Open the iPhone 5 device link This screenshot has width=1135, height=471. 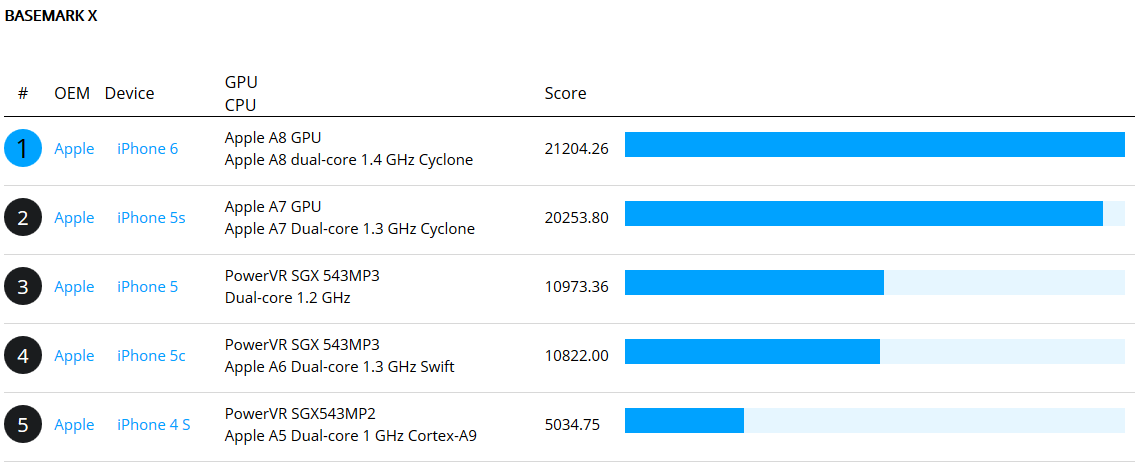click(x=148, y=287)
